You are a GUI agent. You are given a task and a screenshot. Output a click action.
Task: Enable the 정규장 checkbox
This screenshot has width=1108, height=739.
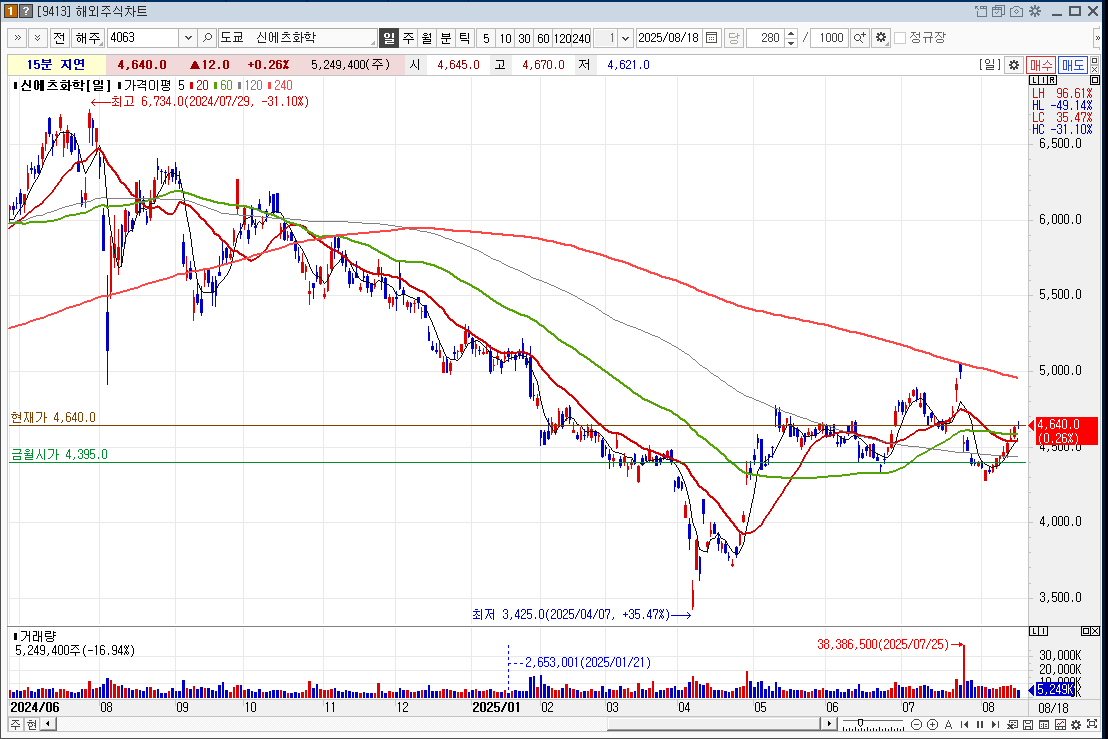[900, 38]
